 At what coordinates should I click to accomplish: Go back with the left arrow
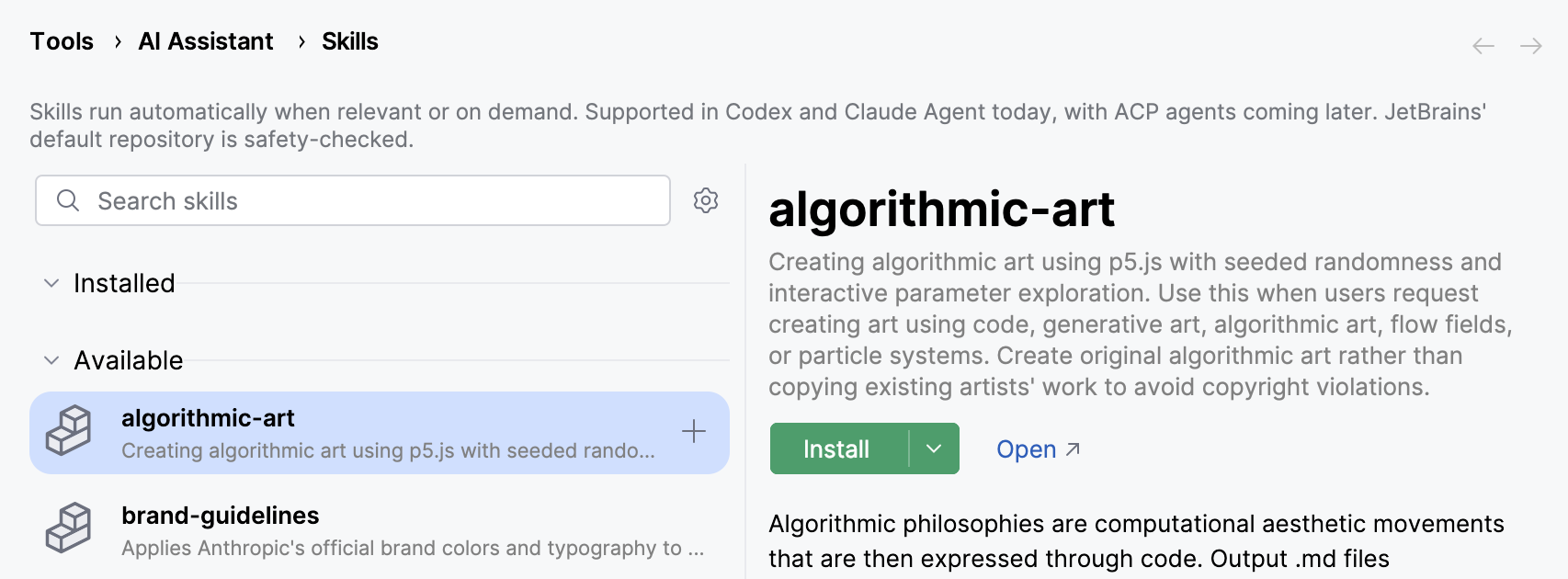pyautogui.click(x=1483, y=46)
